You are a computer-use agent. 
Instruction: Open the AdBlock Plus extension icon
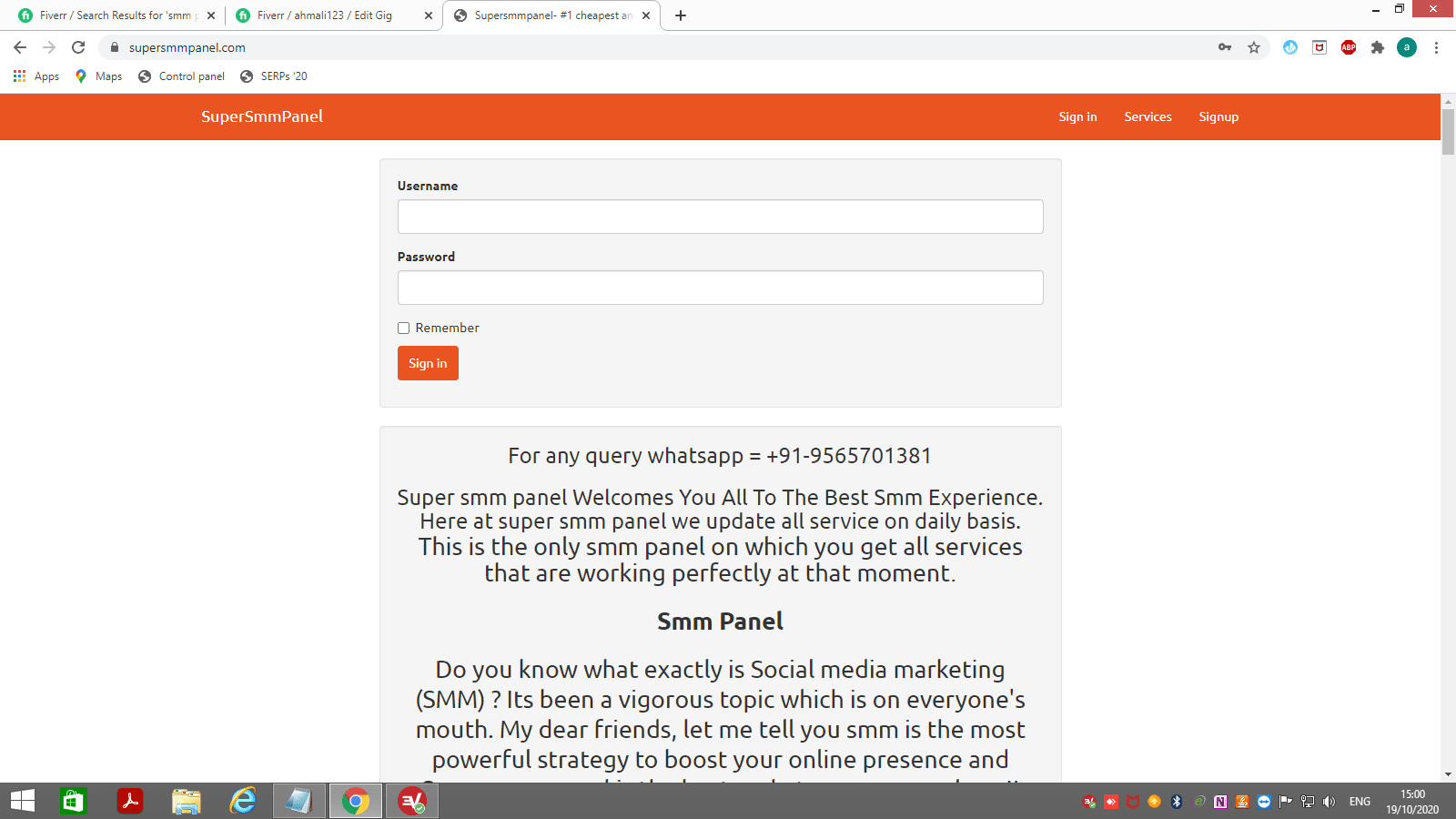[1349, 47]
